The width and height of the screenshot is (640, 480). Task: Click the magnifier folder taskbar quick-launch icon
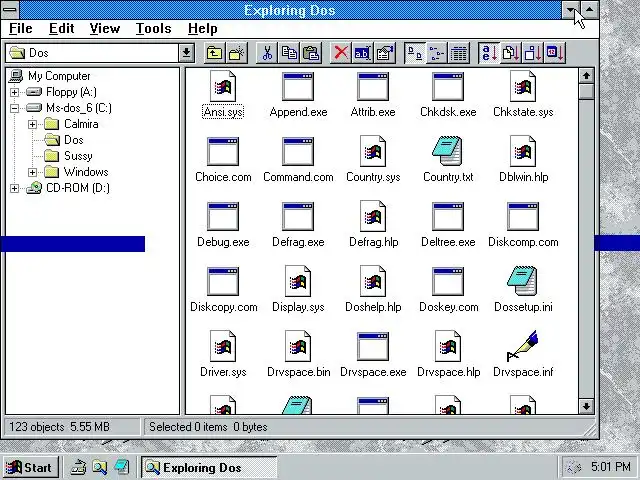point(100,467)
